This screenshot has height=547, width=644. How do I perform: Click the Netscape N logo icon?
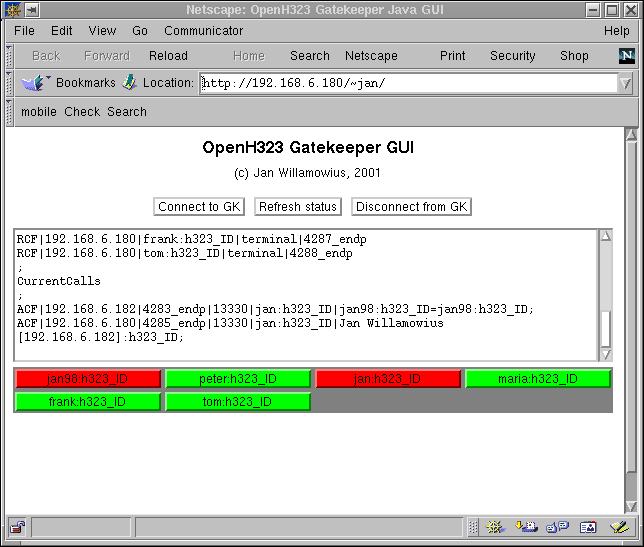tap(626, 56)
